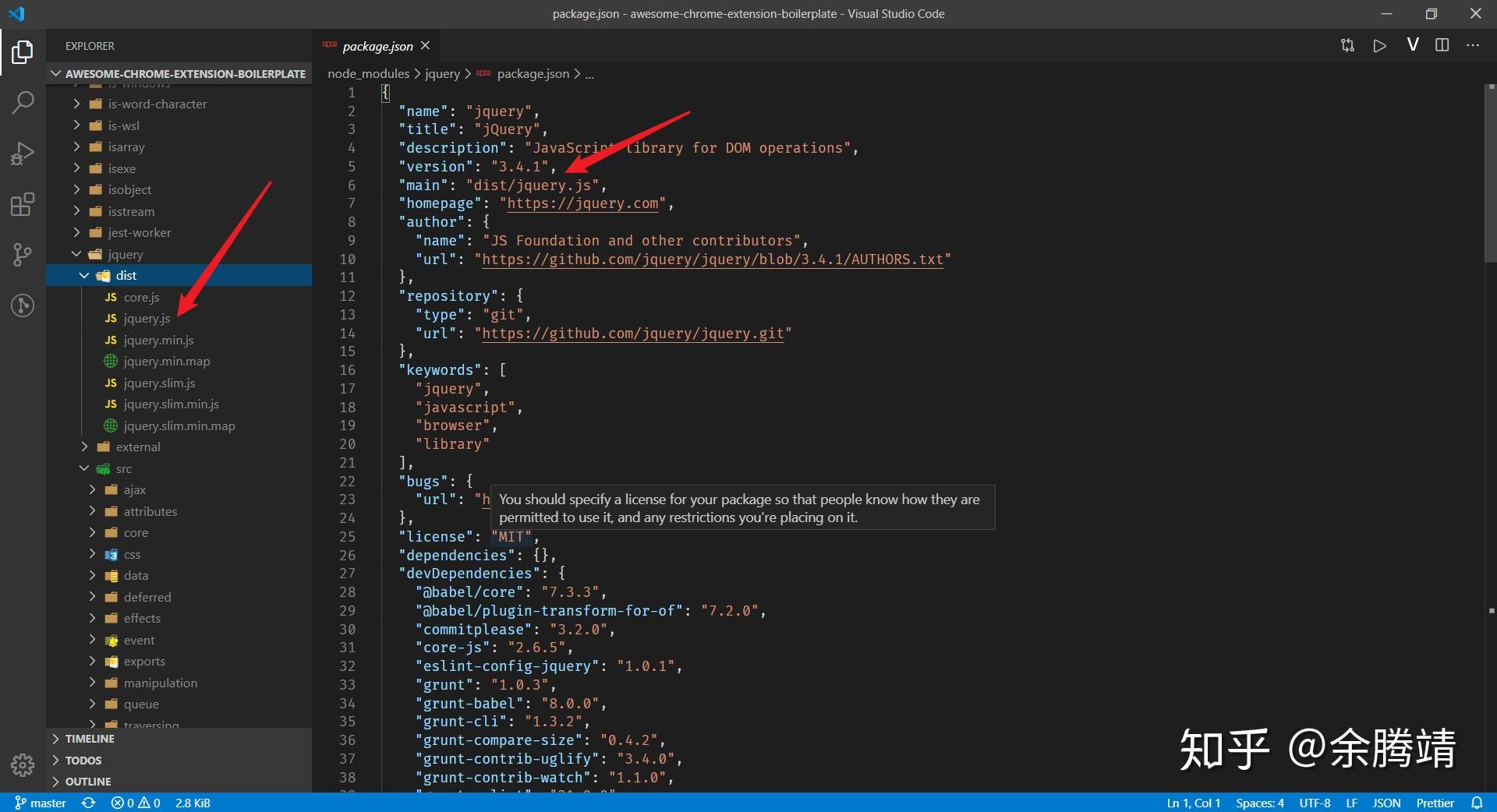Expand the css folder
Screen dimensions: 1497x812
click(179, 554)
